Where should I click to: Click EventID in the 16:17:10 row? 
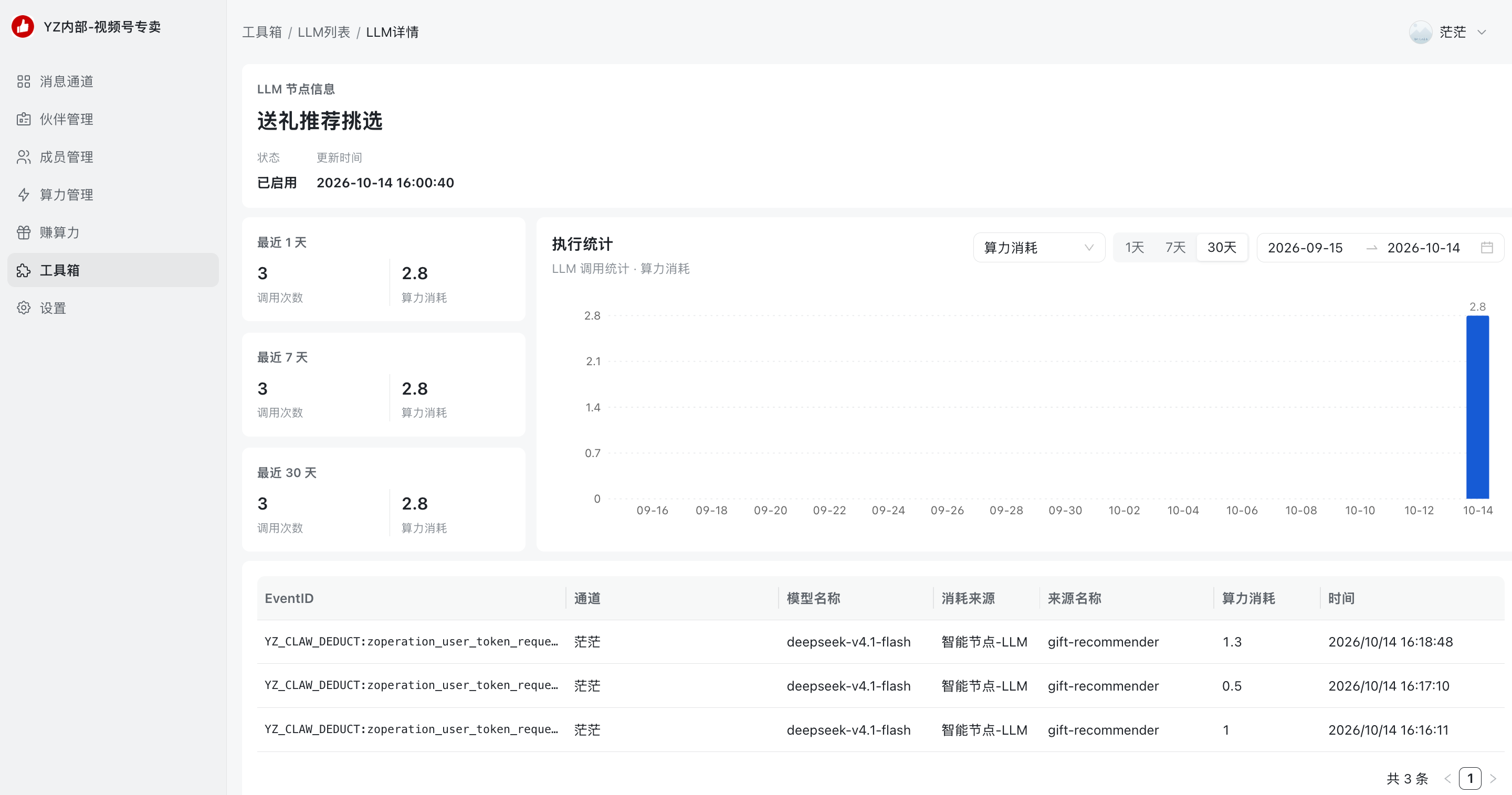pos(411,685)
